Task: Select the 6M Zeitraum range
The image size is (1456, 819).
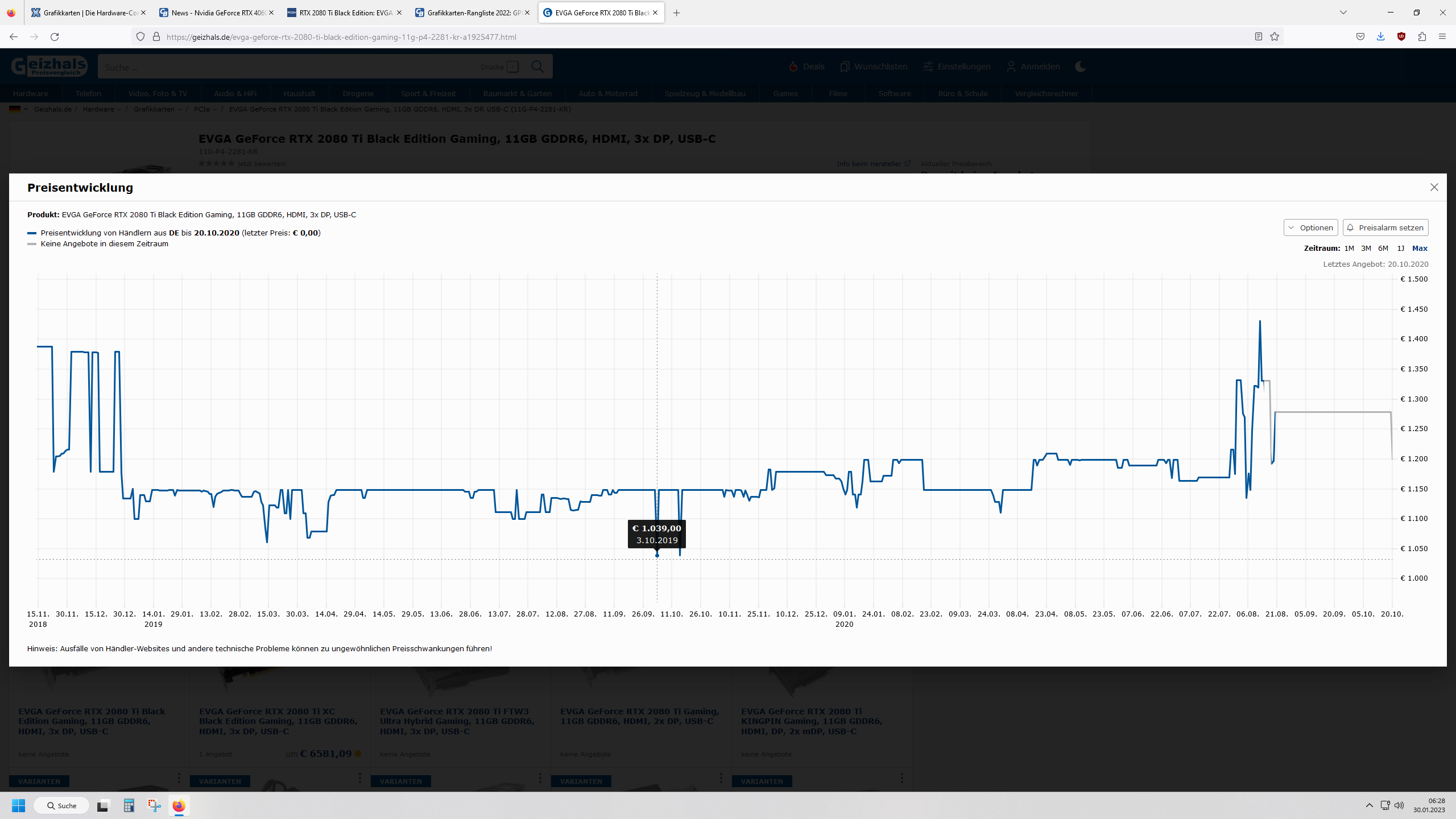Action: click(1383, 248)
